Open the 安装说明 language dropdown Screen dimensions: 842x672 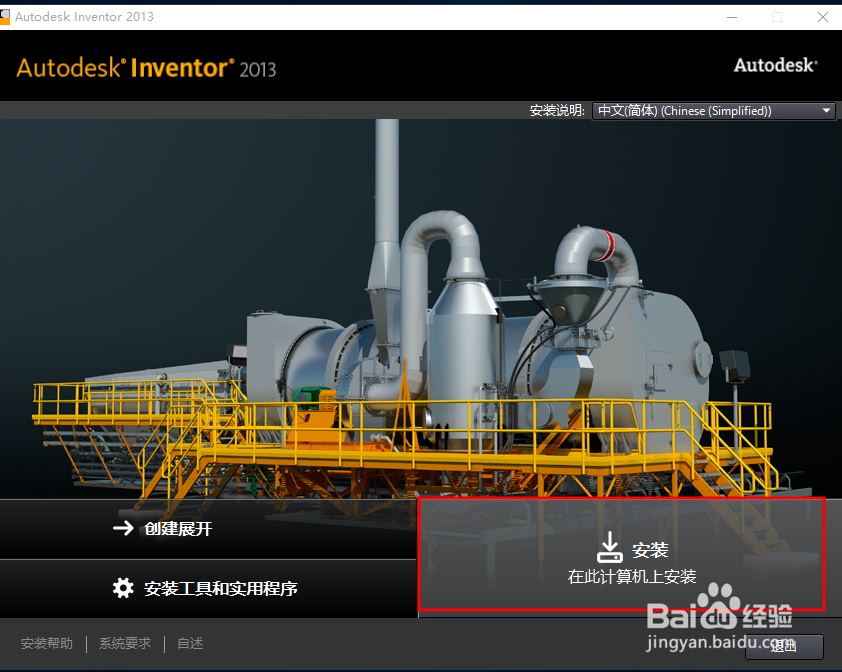pyautogui.click(x=713, y=111)
